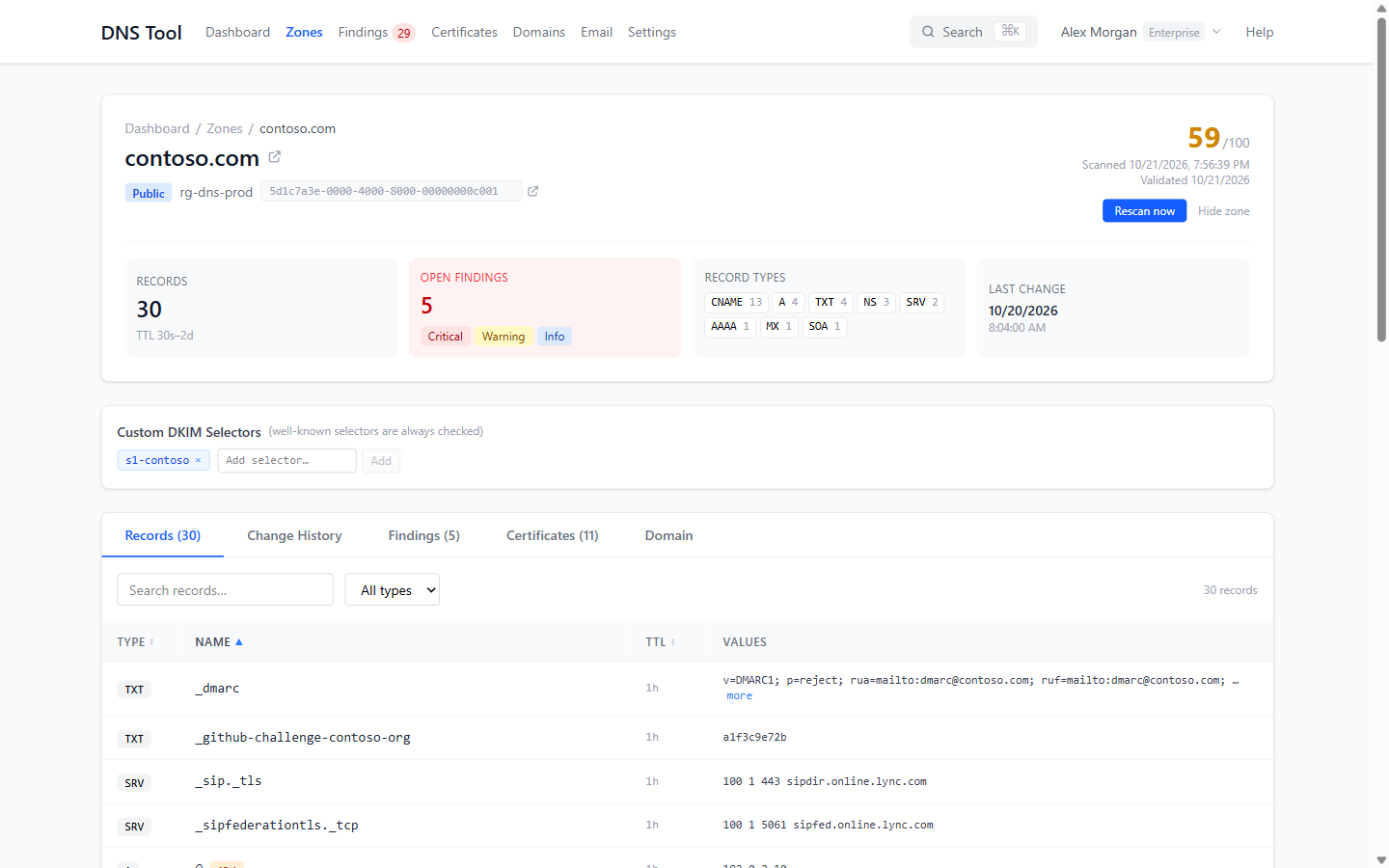This screenshot has width=1389, height=868.
Task: Click the DNS Tool logo
Action: tap(142, 33)
